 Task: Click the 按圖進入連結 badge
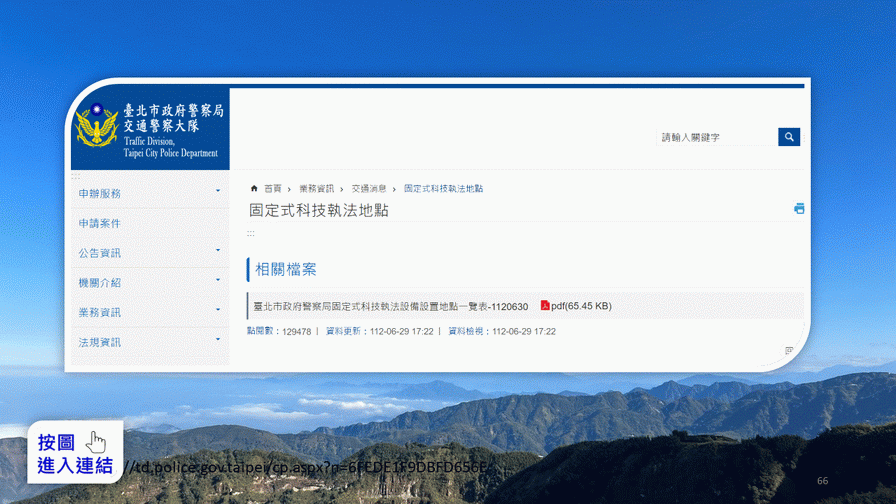pos(74,453)
